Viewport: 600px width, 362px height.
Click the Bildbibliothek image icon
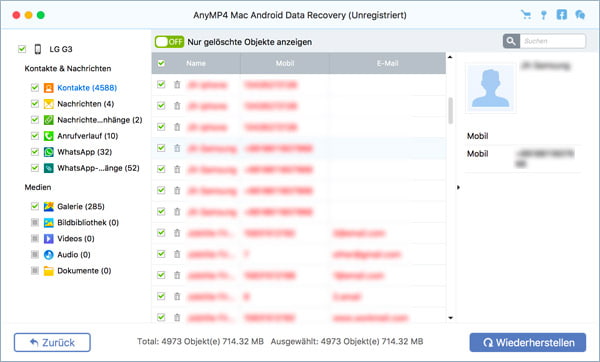pos(49,222)
